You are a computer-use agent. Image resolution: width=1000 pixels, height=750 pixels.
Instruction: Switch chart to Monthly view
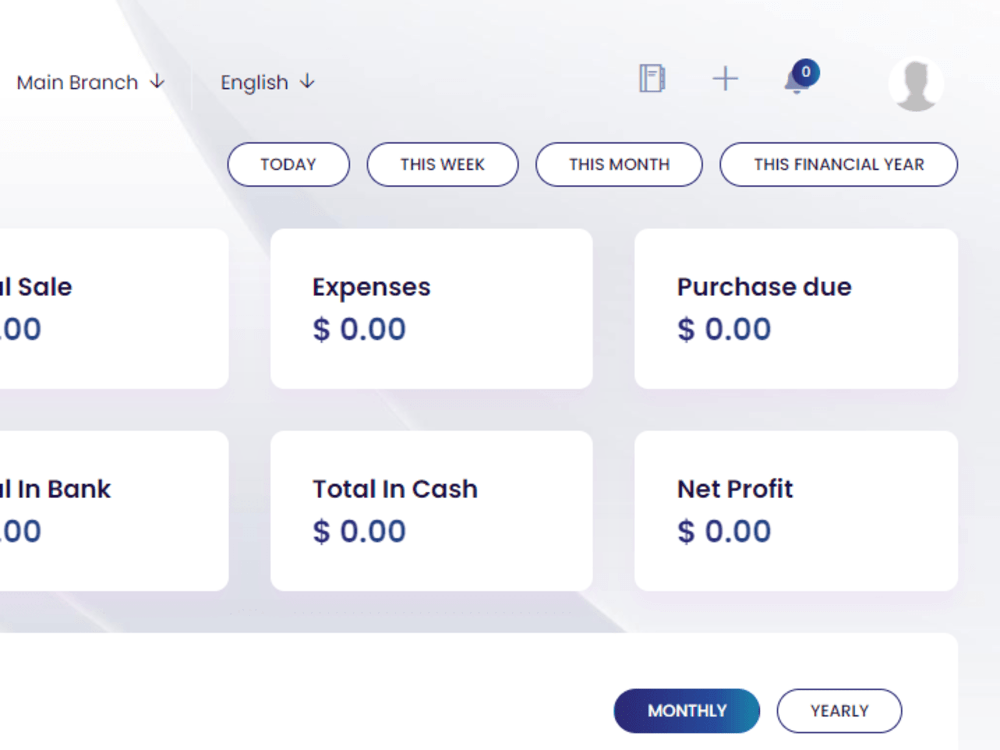point(687,710)
